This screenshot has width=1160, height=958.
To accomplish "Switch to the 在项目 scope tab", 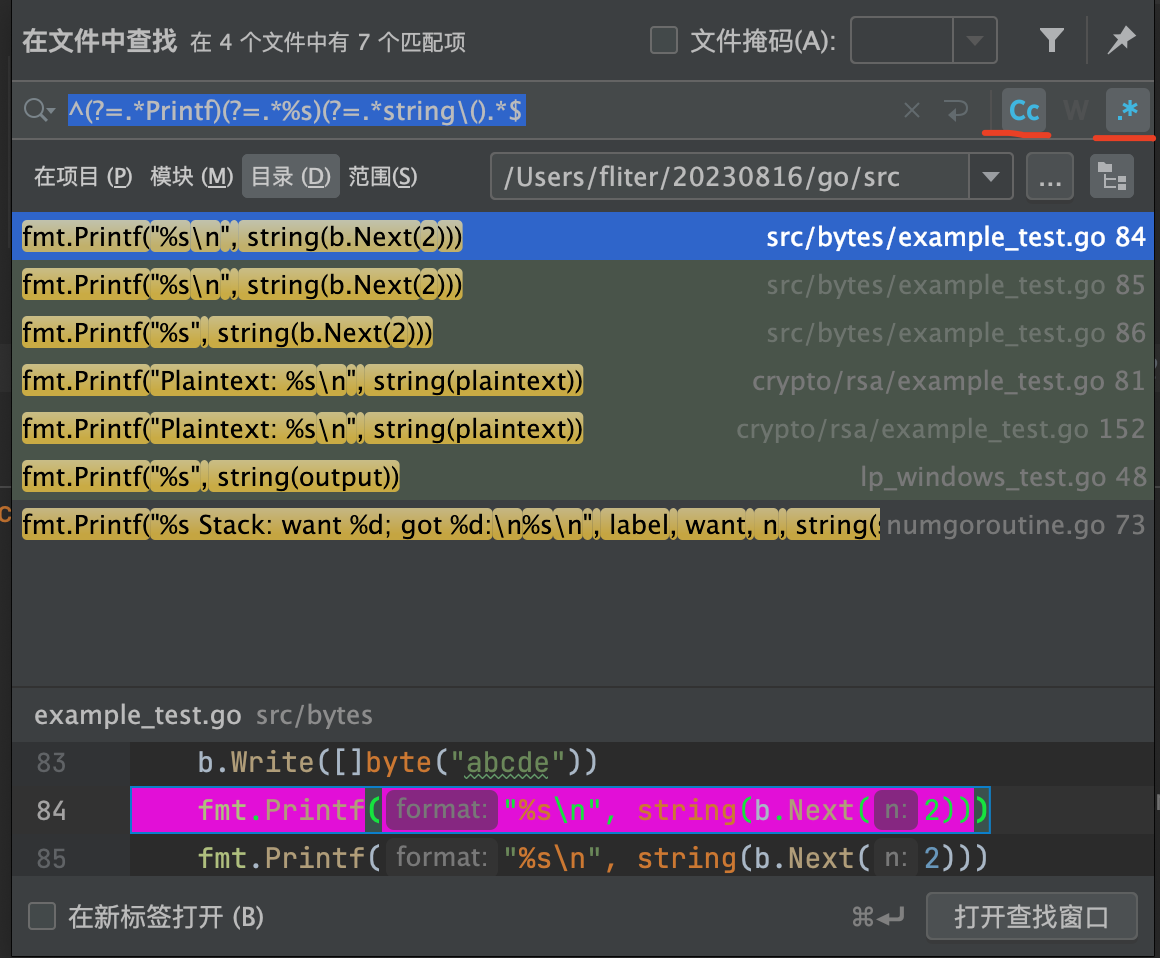I will pos(83,177).
